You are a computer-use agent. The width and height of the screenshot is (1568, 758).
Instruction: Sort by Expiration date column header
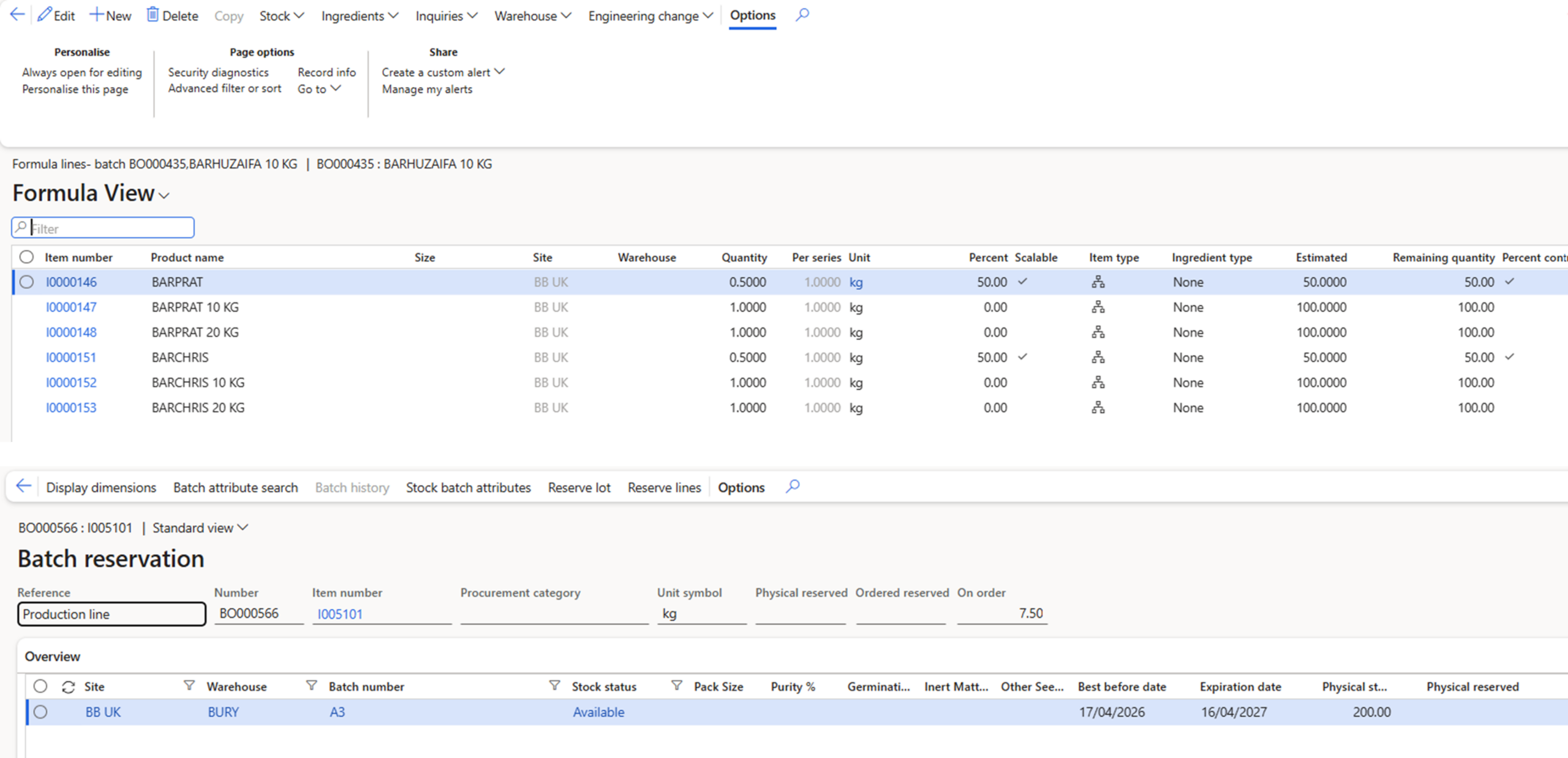click(x=1240, y=687)
